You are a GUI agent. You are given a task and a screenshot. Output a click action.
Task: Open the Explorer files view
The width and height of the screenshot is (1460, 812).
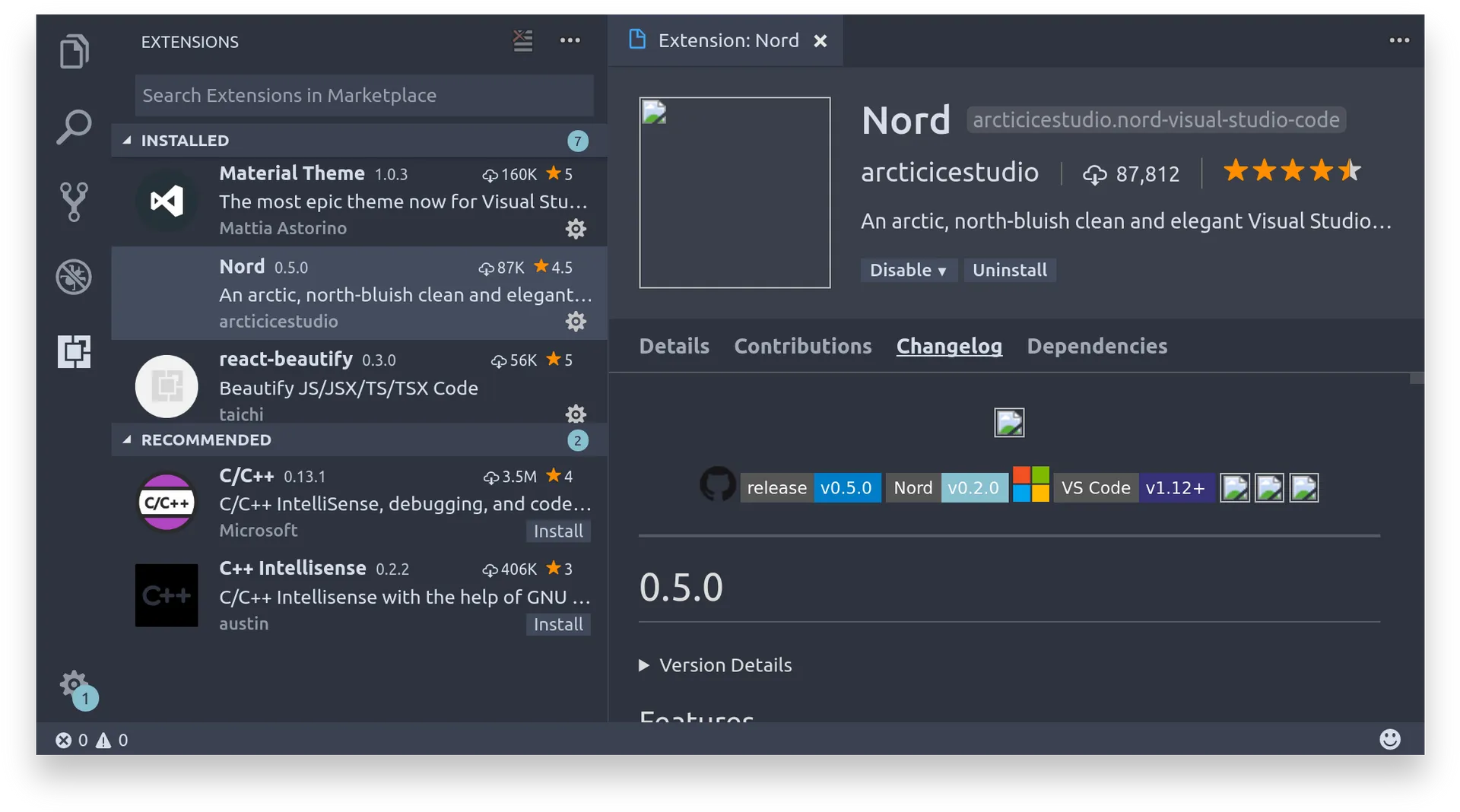click(74, 52)
